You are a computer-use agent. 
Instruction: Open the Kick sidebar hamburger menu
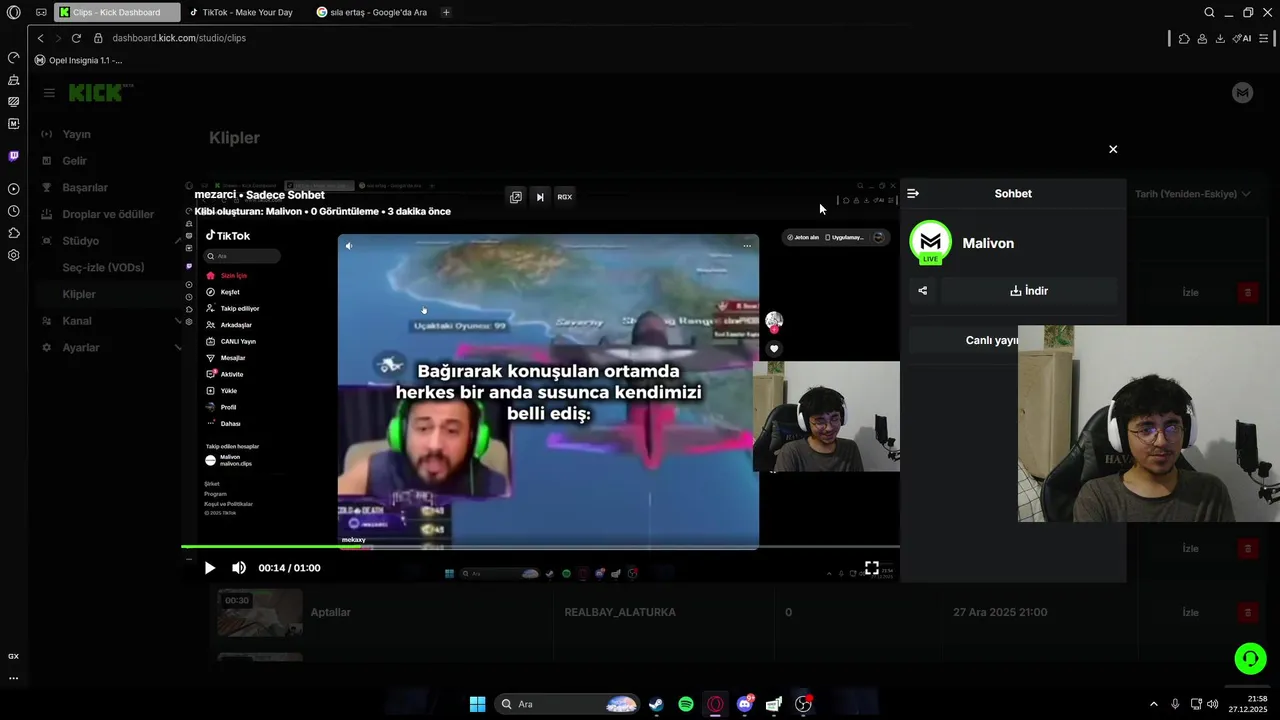pyautogui.click(x=49, y=93)
